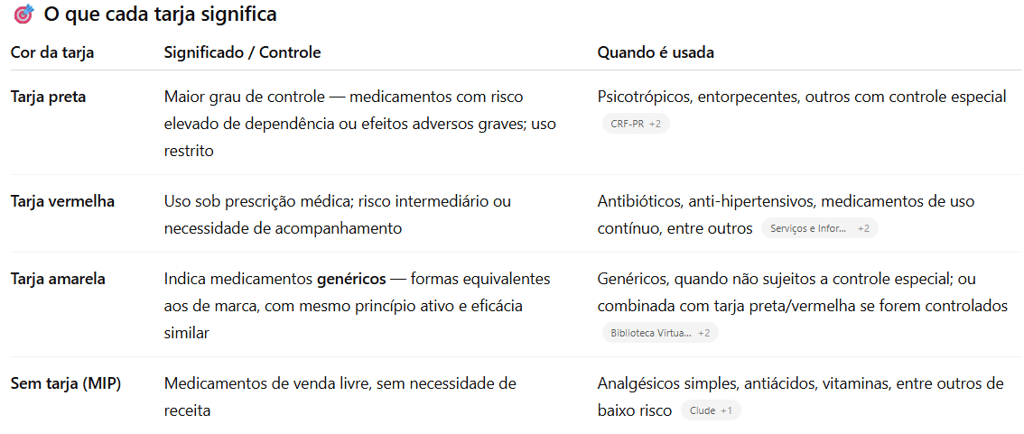Viewport: 1024px width, 434px height.
Task: Select the 'Tarja vermelha' row label
Action: pyautogui.click(x=62, y=201)
